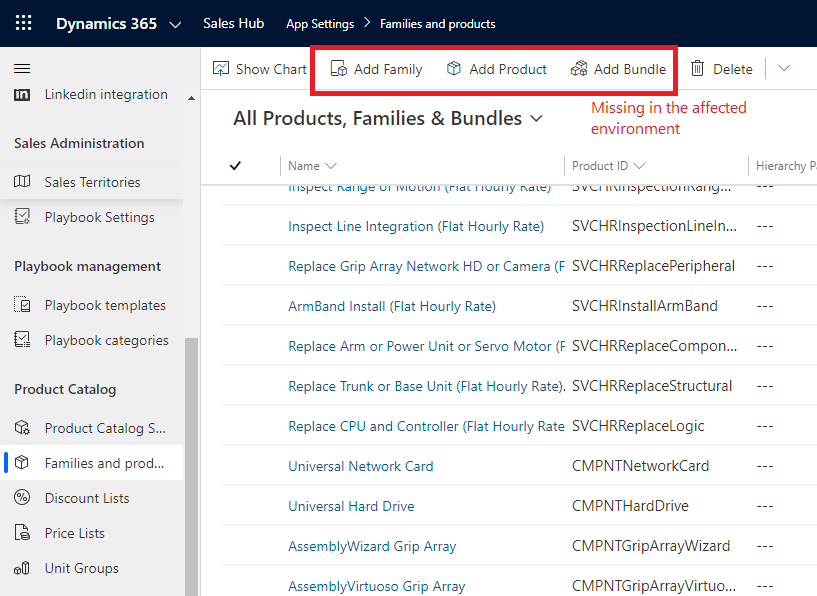Open the Dynamics 365 app switcher chevron
Screen dimensions: 817x596
(176, 24)
